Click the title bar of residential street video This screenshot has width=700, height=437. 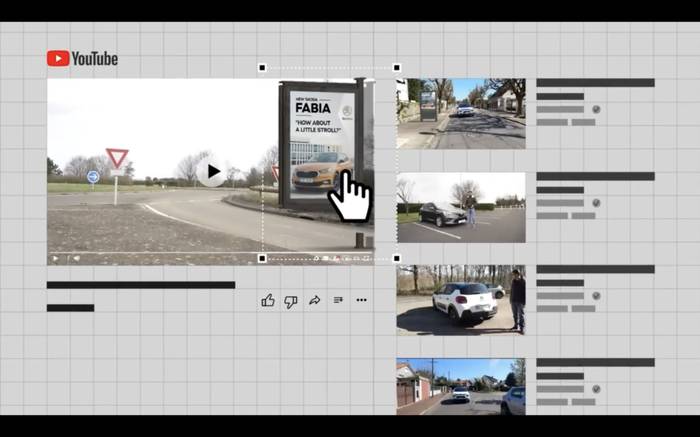click(x=596, y=362)
